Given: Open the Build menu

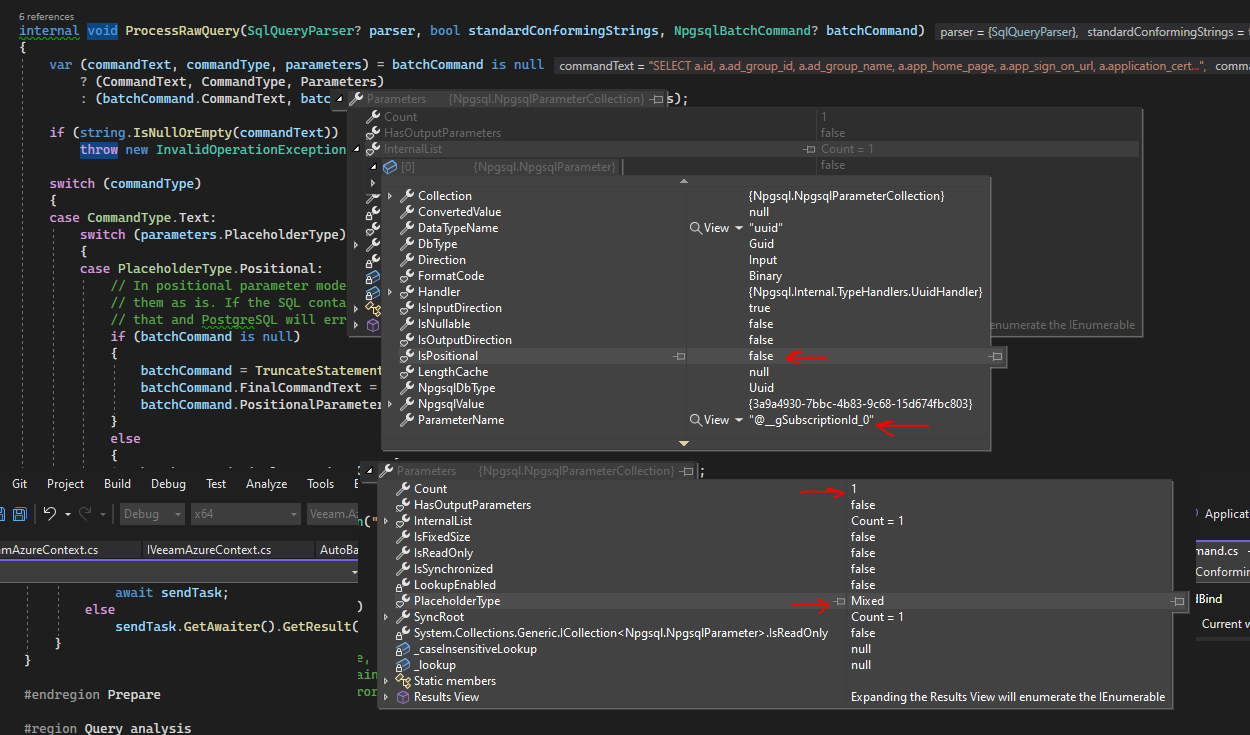Looking at the screenshot, I should point(117,483).
